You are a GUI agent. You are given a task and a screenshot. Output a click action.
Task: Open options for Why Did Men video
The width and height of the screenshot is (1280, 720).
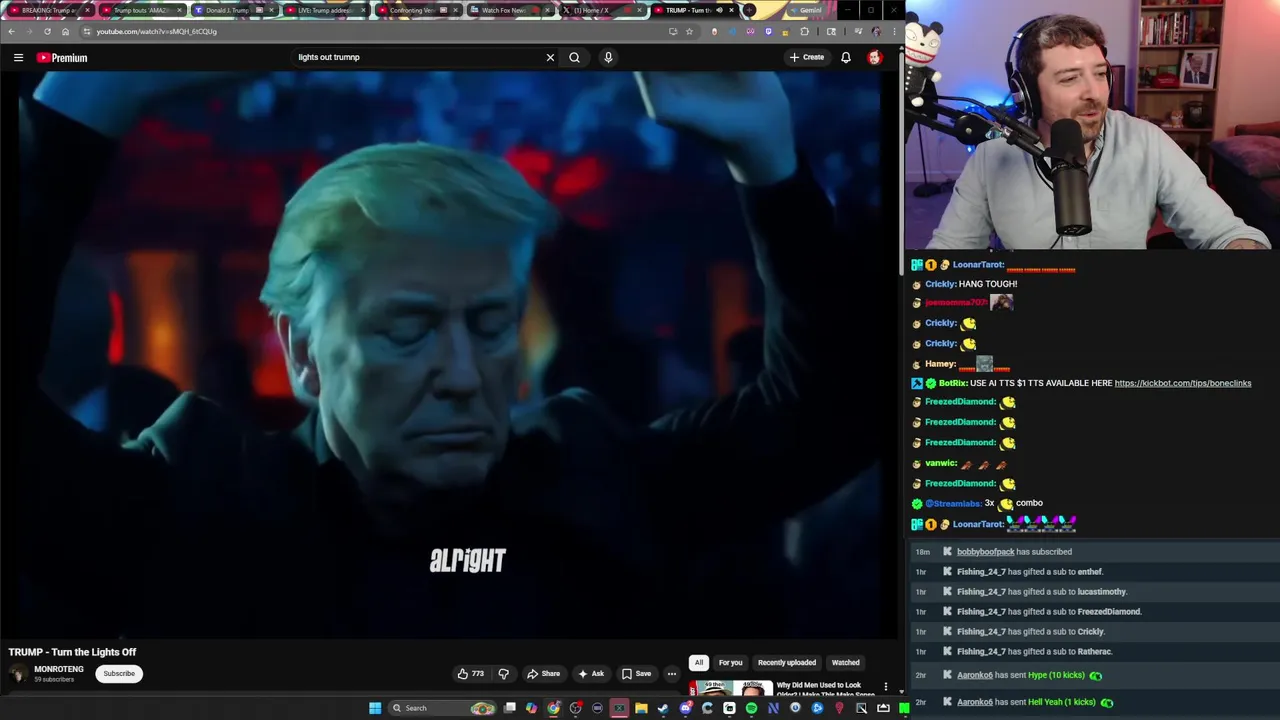pos(885,687)
